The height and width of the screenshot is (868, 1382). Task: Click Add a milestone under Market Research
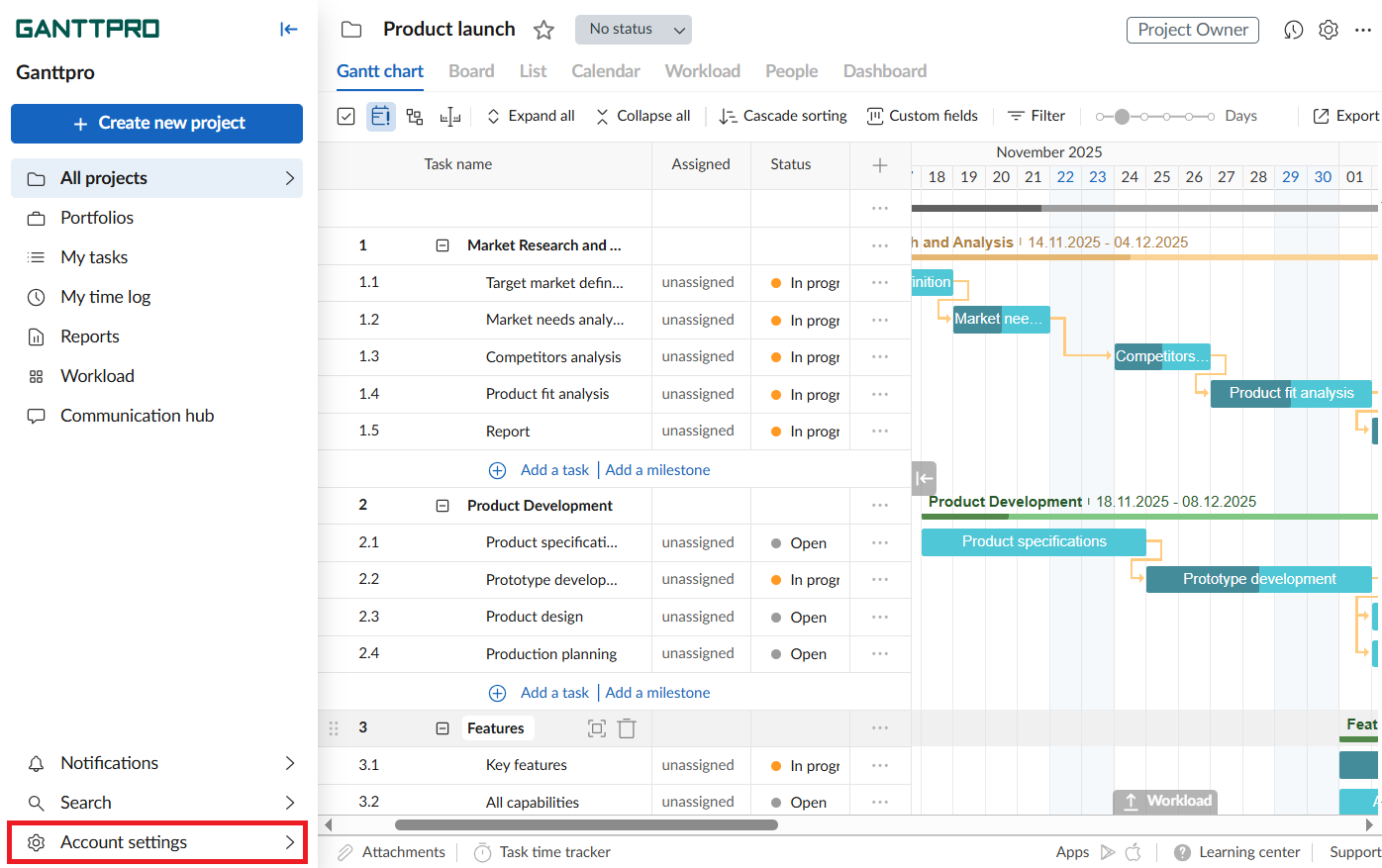[657, 470]
